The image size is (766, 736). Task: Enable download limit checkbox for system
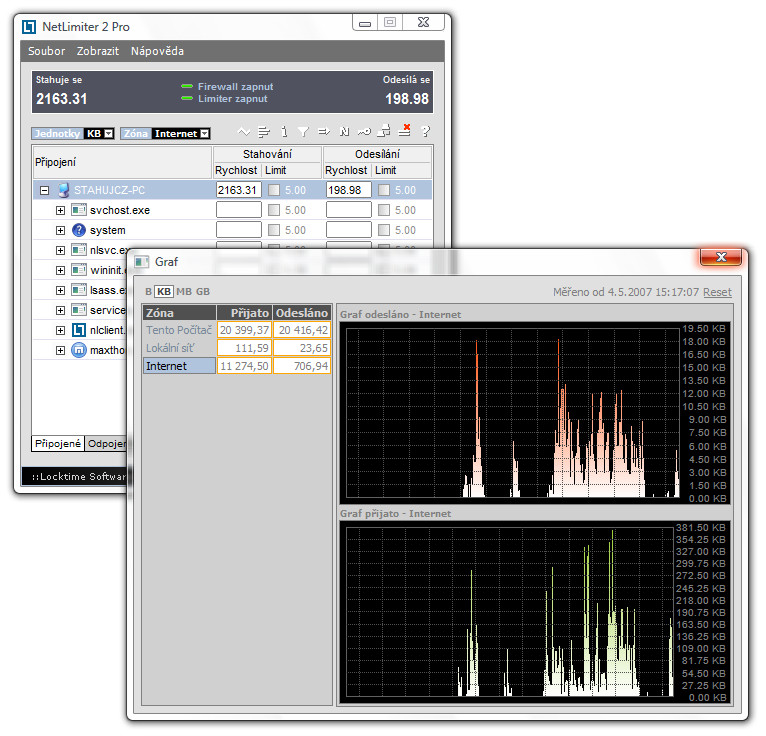274,230
